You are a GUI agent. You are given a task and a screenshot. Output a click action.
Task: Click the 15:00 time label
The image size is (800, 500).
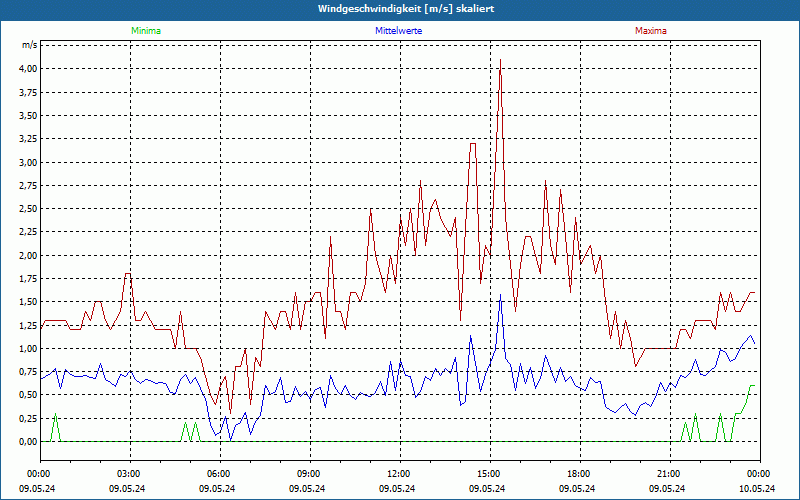click(489, 473)
